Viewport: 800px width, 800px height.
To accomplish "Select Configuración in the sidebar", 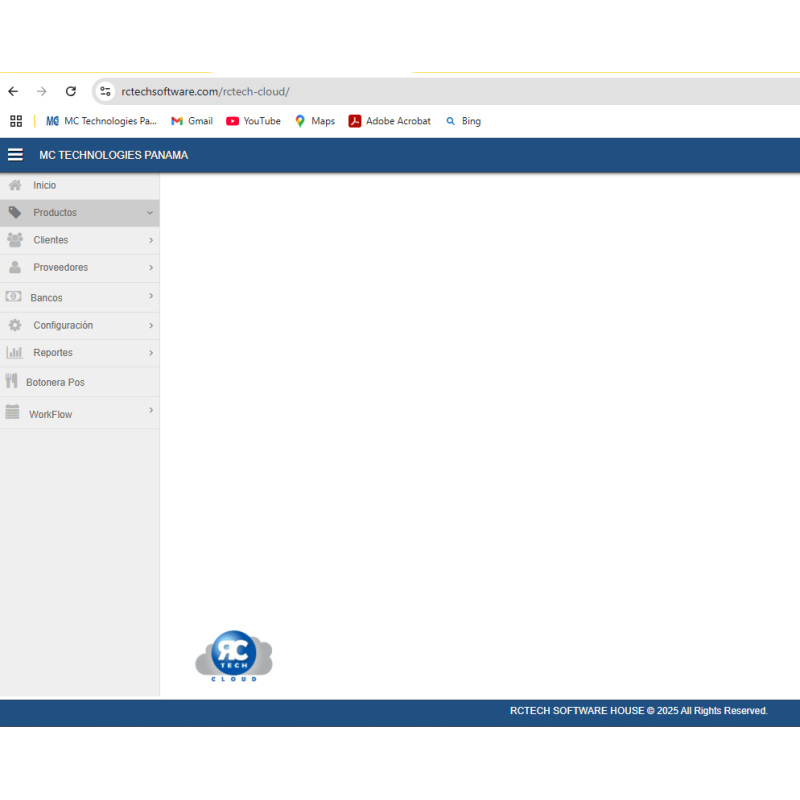I will (80, 326).
